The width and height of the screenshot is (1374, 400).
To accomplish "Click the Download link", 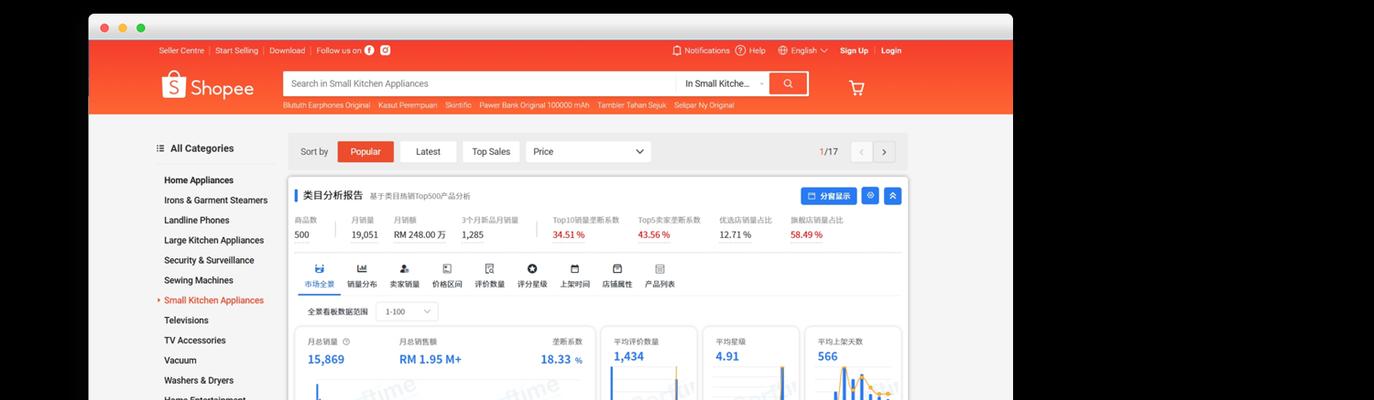I will (287, 50).
